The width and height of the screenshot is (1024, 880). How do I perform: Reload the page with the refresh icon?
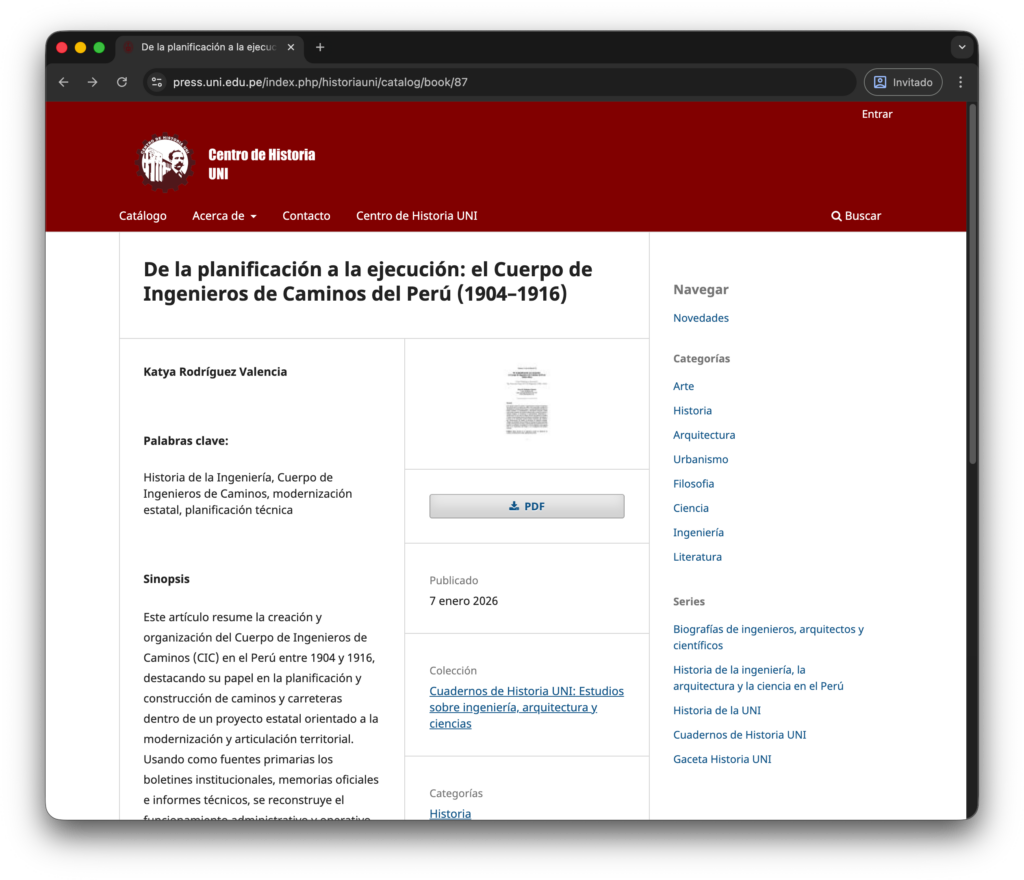pyautogui.click(x=122, y=82)
